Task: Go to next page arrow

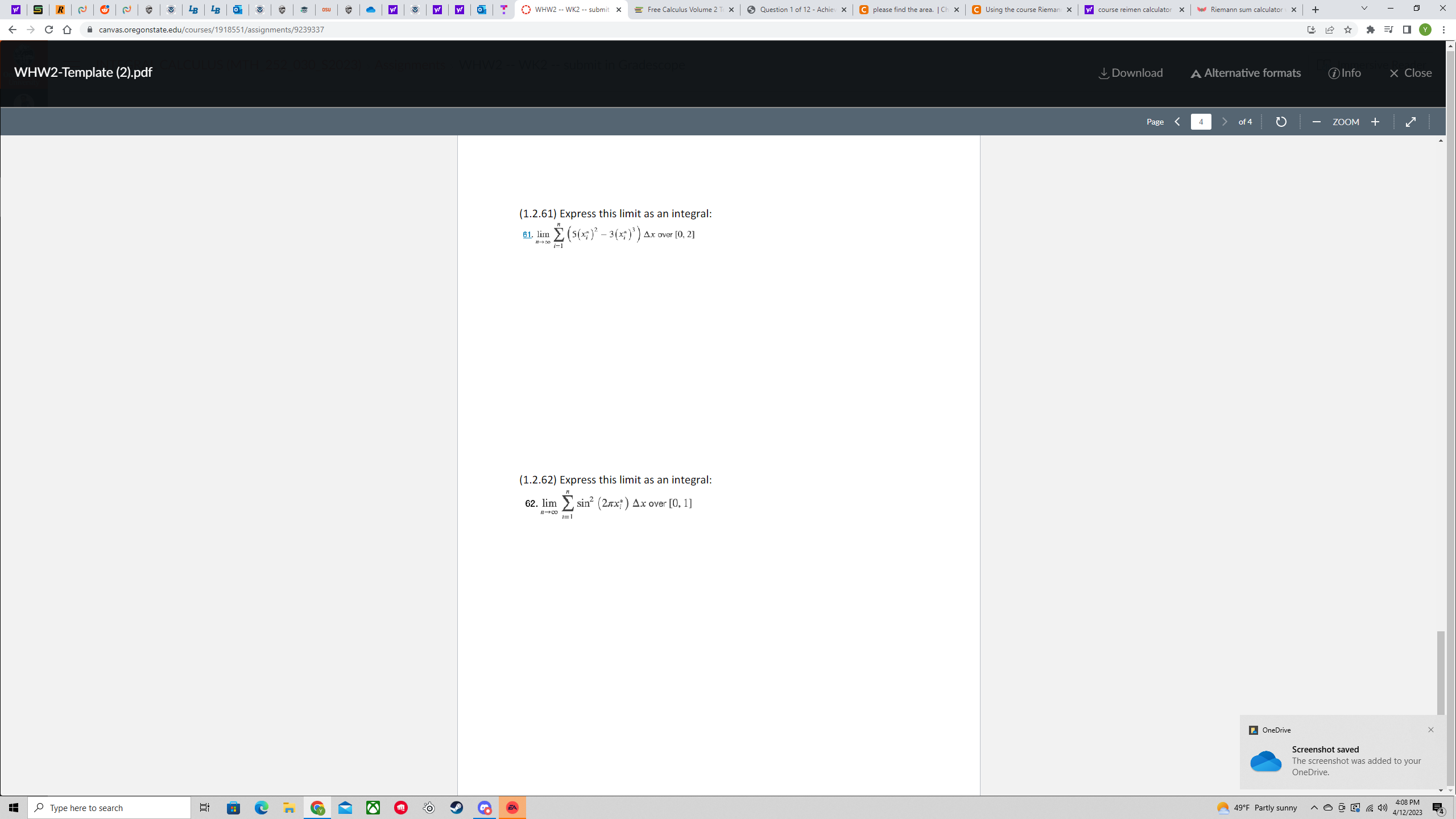Action: 1225,122
